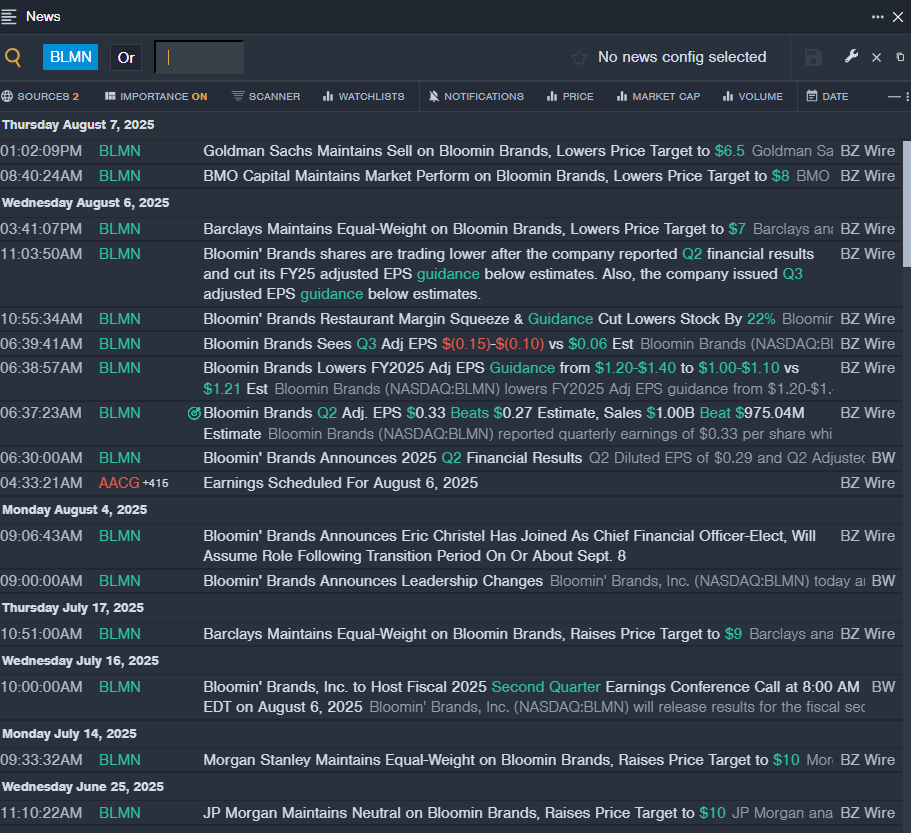Image resolution: width=911 pixels, height=833 pixels.
Task: Click BZ Wire source in Goldman Sachs row
Action: click(867, 151)
